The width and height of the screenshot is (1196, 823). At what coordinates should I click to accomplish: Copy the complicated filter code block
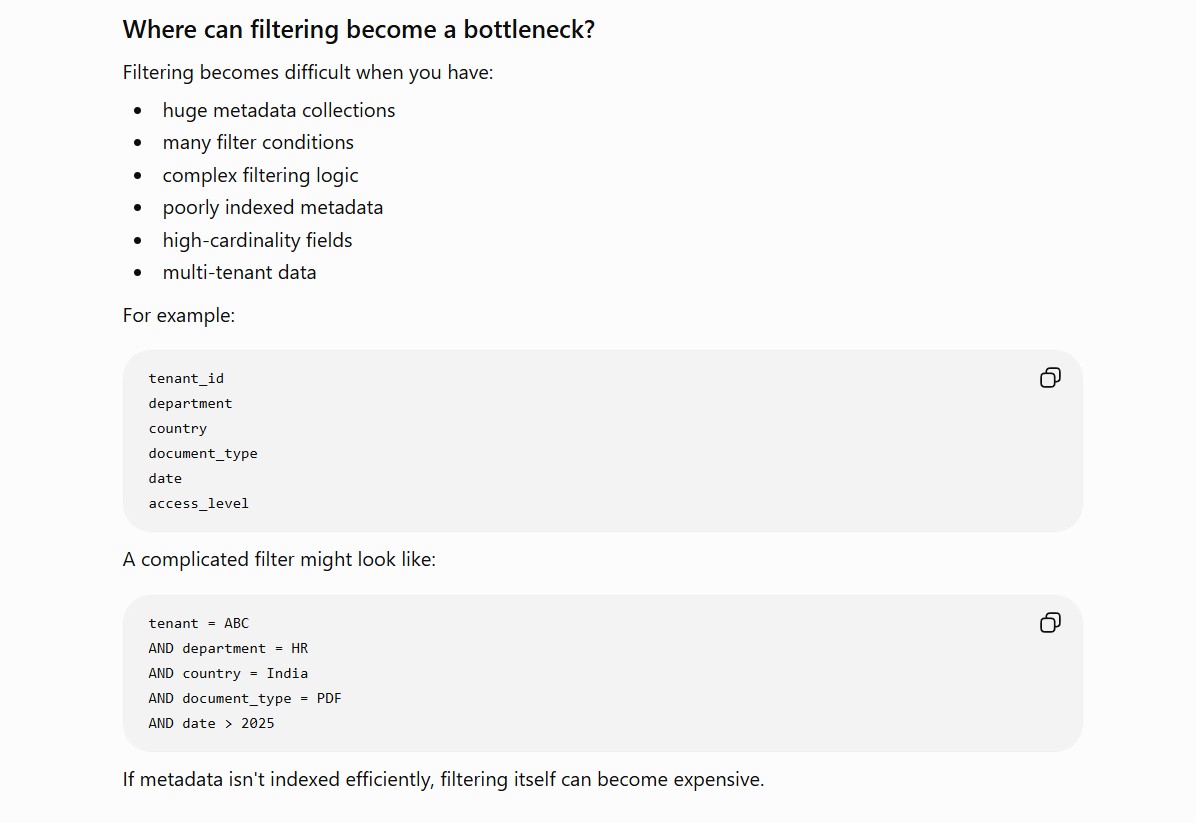pos(1050,622)
